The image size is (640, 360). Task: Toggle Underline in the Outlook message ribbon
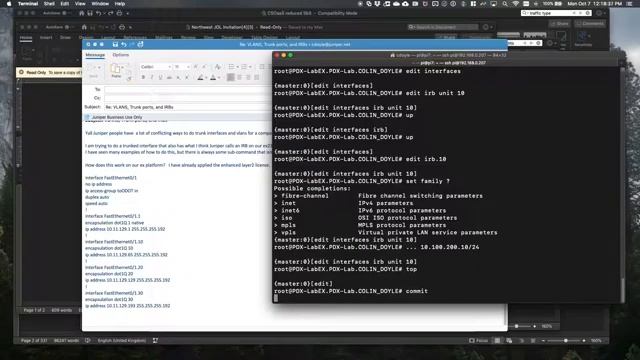click(x=160, y=77)
